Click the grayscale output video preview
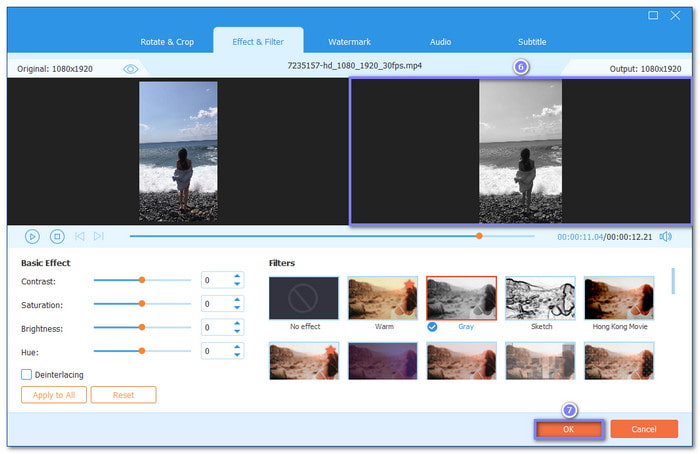The image size is (700, 454). pos(520,151)
